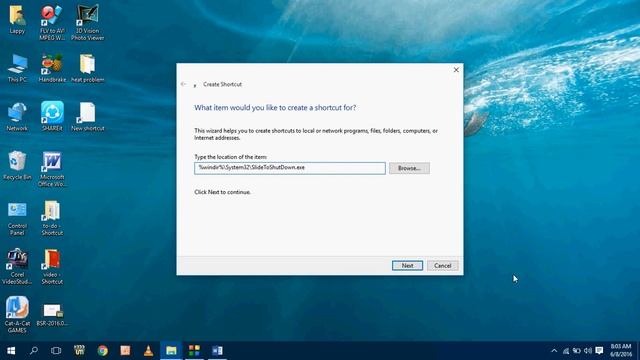640x360 pixels.
Task: Launch Google Chrome from the taskbar
Action: tap(102, 351)
